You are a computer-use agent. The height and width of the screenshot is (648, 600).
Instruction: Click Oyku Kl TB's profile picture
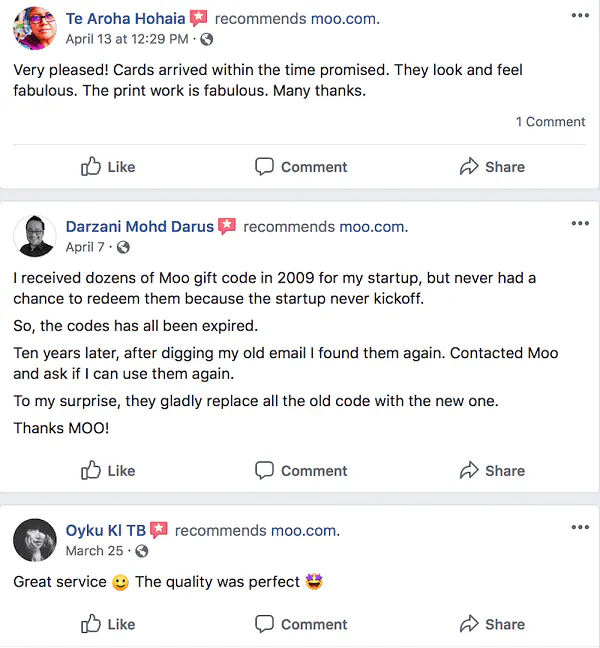35,540
